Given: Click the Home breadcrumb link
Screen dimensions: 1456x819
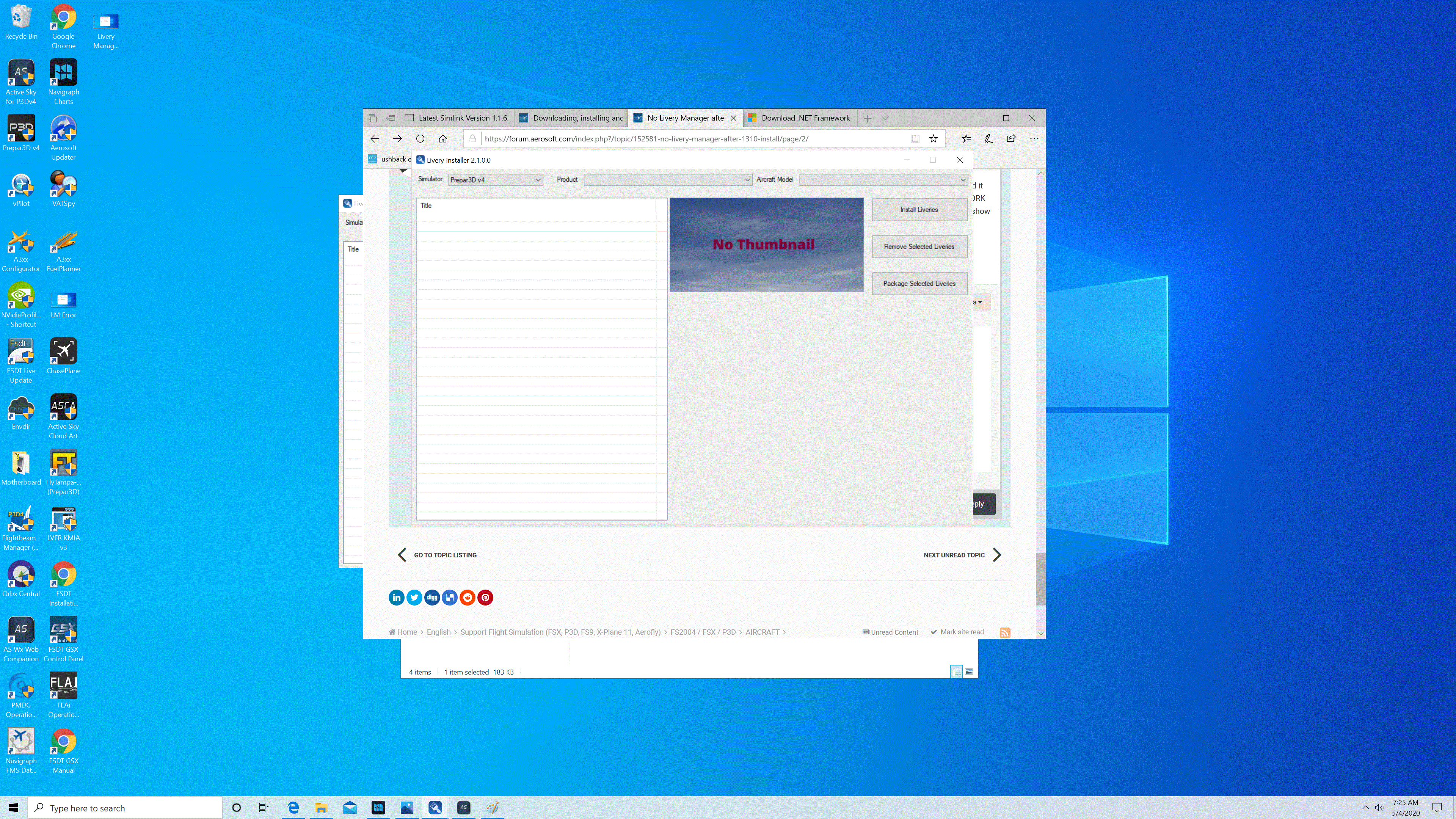Looking at the screenshot, I should pos(402,632).
